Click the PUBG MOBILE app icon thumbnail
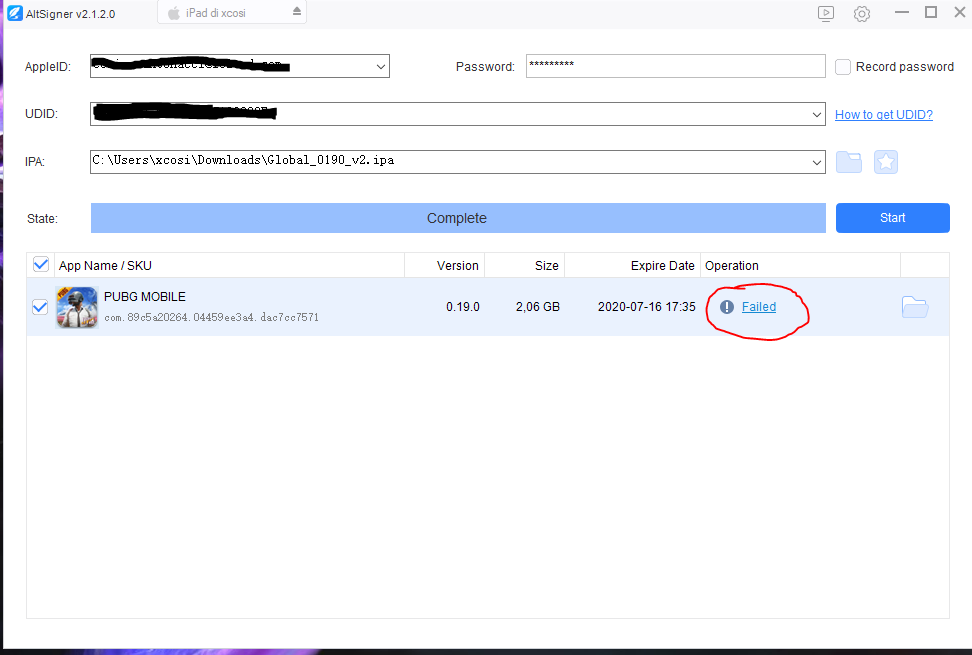 click(77, 307)
